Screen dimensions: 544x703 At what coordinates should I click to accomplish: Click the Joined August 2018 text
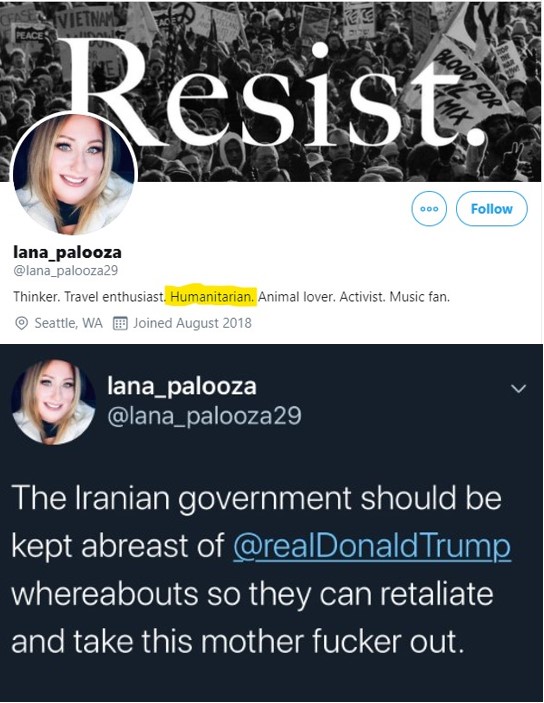click(192, 323)
